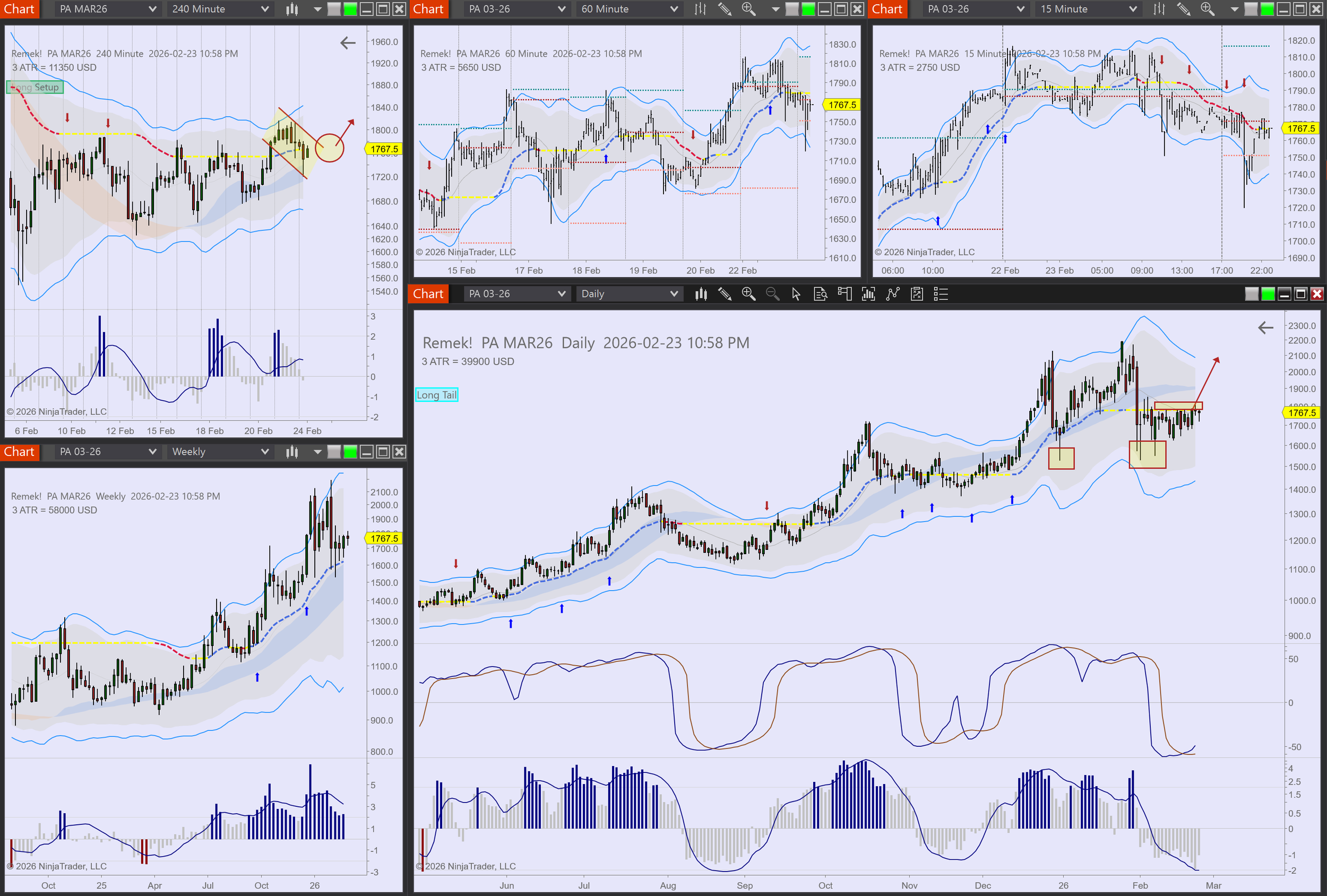Click the Zoom Out icon in Daily chart
The image size is (1327, 896).
pos(772,294)
